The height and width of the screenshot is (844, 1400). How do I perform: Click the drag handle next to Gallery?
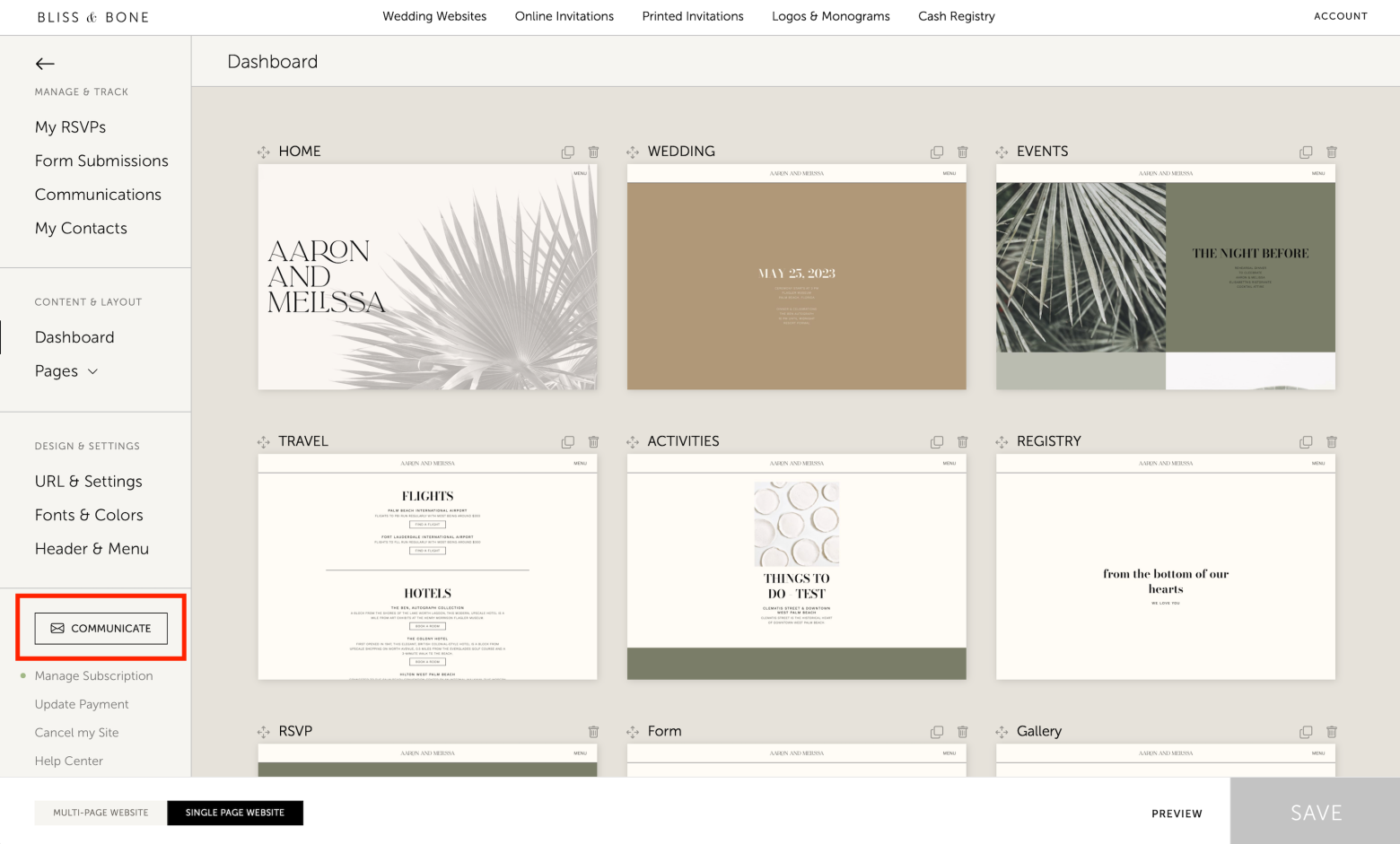click(x=1002, y=732)
